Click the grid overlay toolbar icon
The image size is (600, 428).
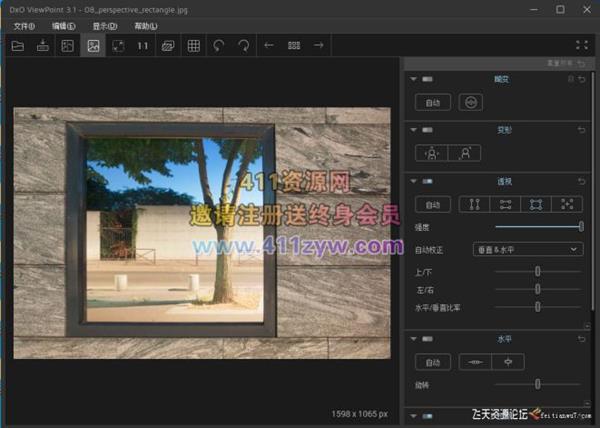pyautogui.click(x=194, y=46)
